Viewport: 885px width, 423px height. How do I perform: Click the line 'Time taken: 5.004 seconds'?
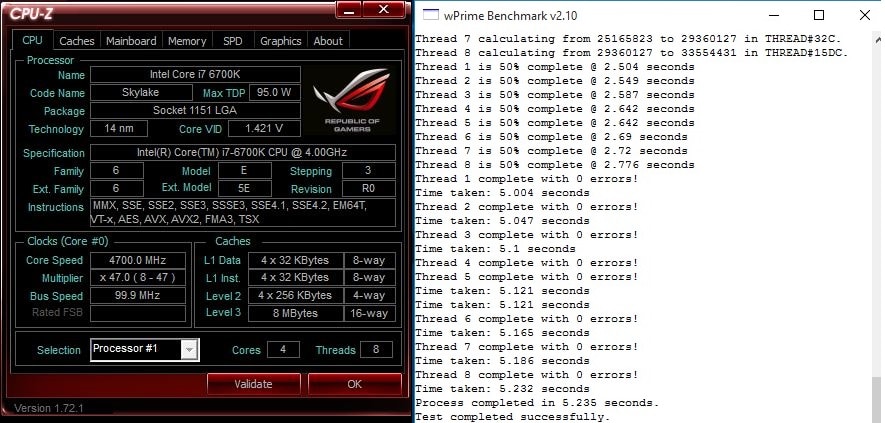point(502,193)
